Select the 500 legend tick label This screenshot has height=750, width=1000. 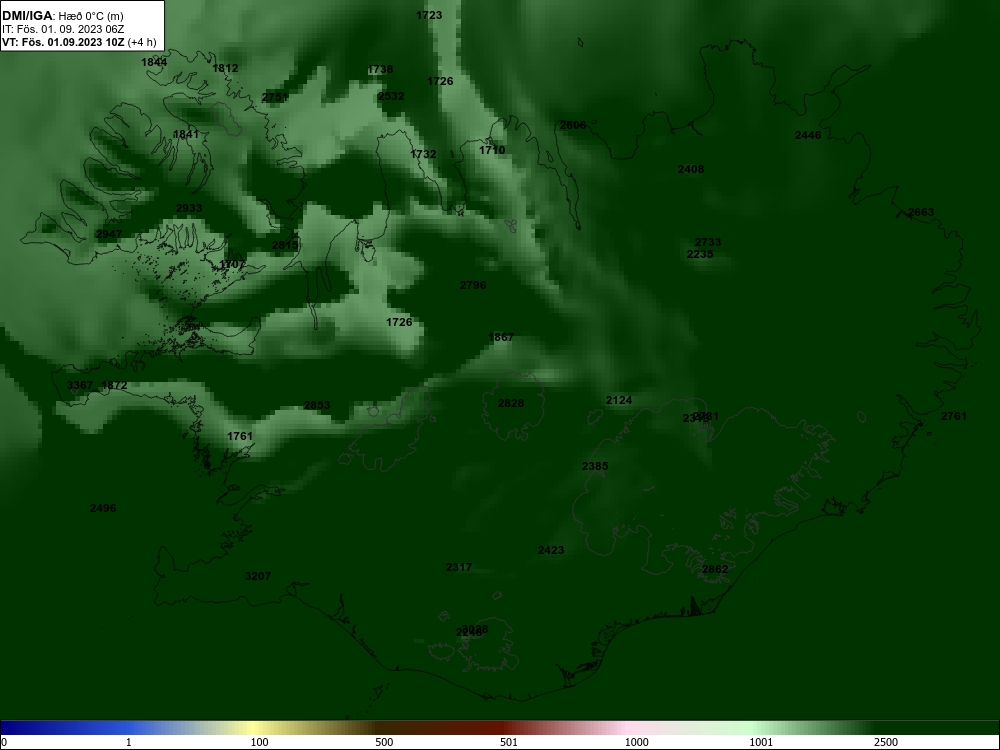(x=384, y=742)
